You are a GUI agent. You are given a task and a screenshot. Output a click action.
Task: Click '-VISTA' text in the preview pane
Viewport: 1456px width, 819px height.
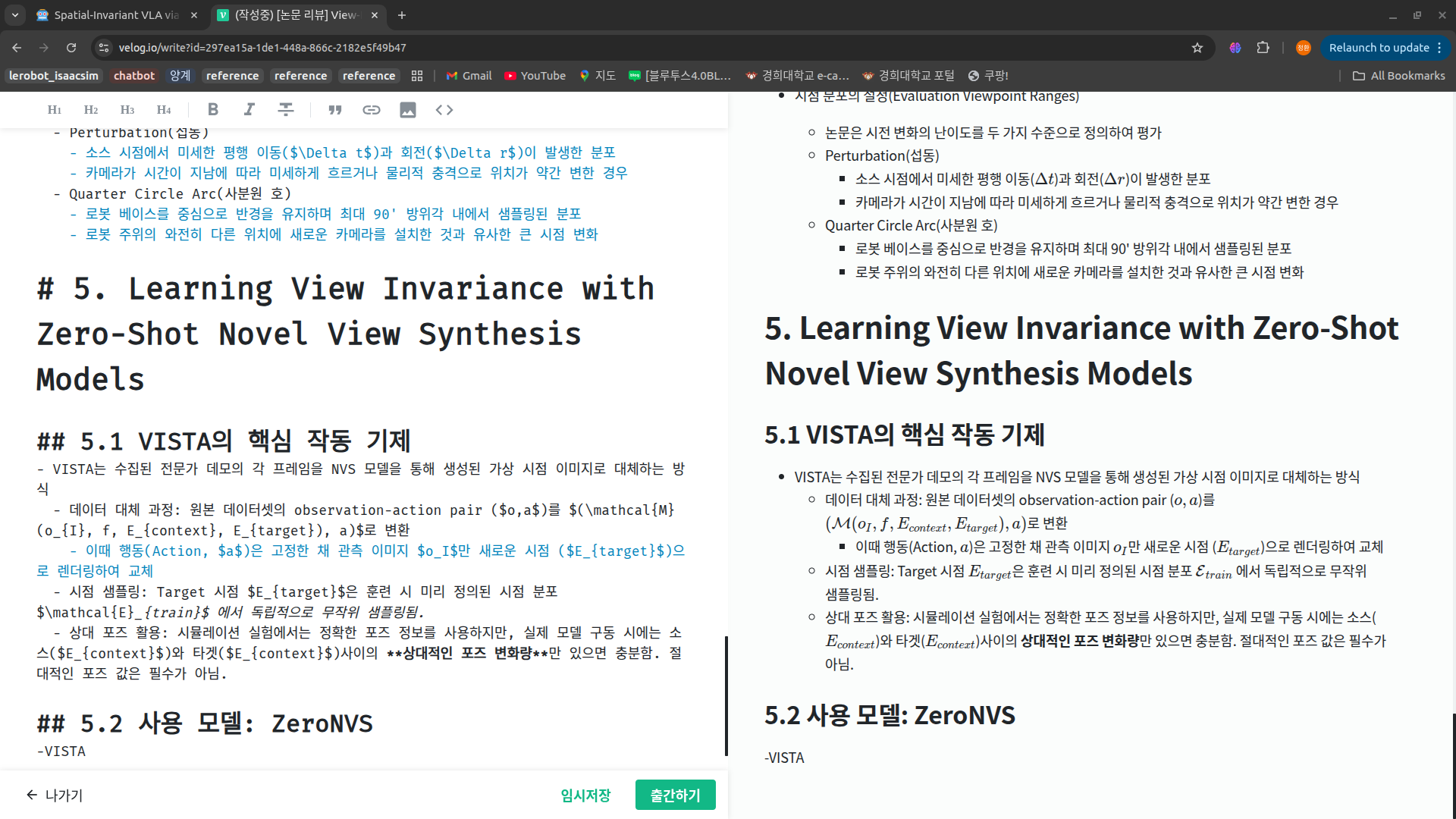(784, 758)
